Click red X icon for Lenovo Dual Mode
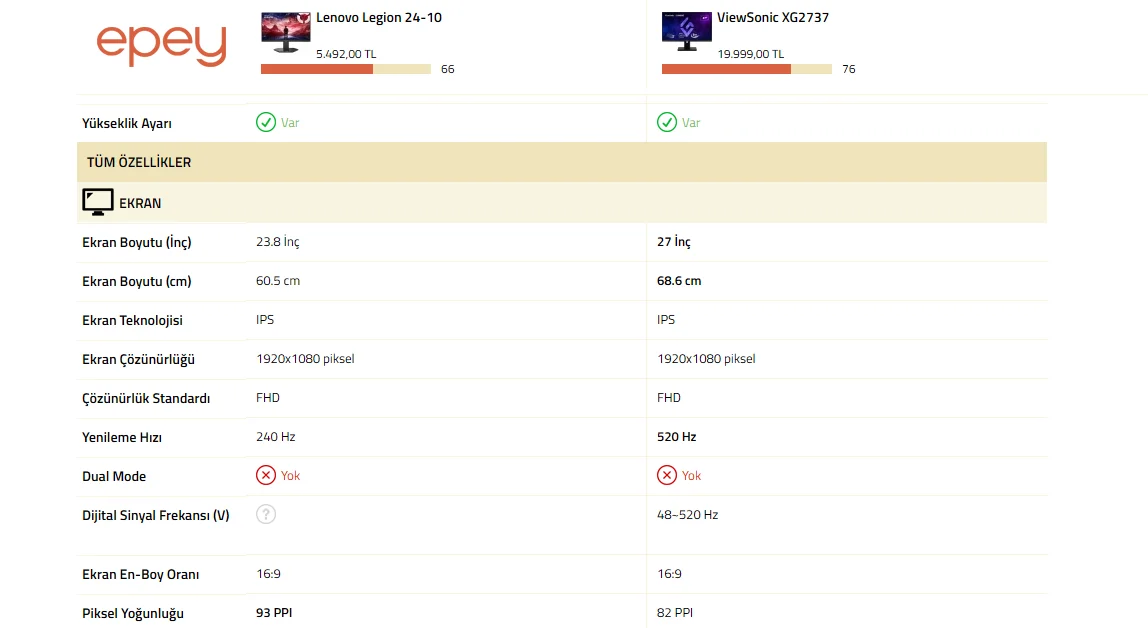Screen dimensions: 1148x628 [x=266, y=475]
